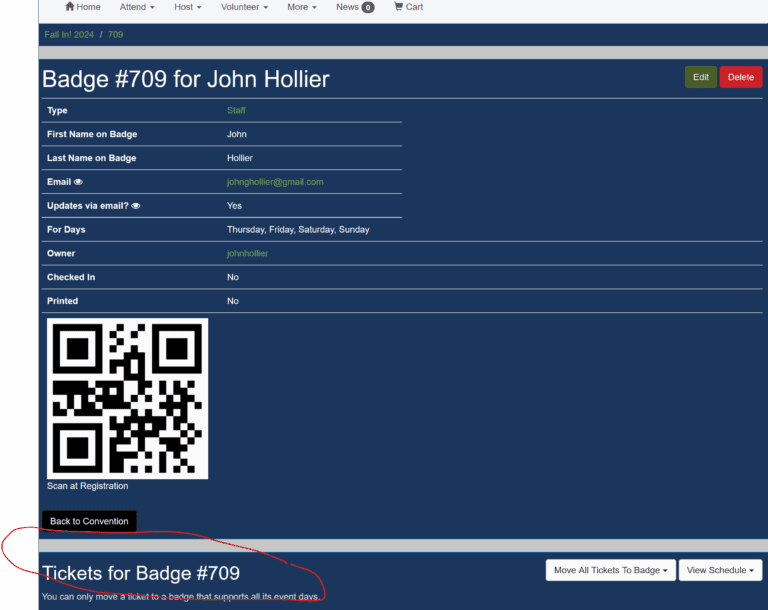Open Move All Tickets To Badge dropdown
Viewport: 768px width, 610px height.
tap(610, 570)
